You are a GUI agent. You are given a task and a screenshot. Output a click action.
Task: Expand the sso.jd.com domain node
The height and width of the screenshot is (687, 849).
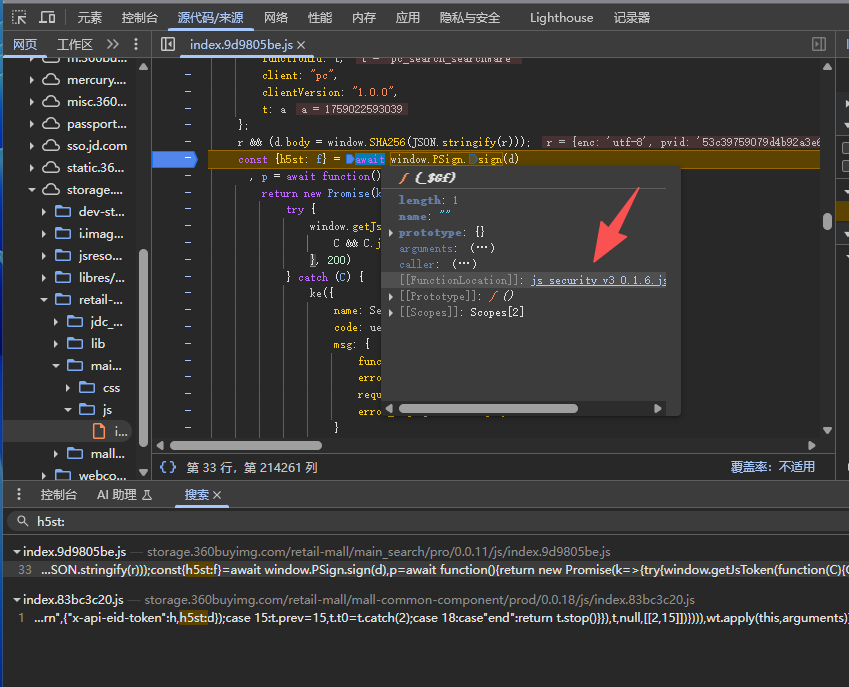point(31,146)
